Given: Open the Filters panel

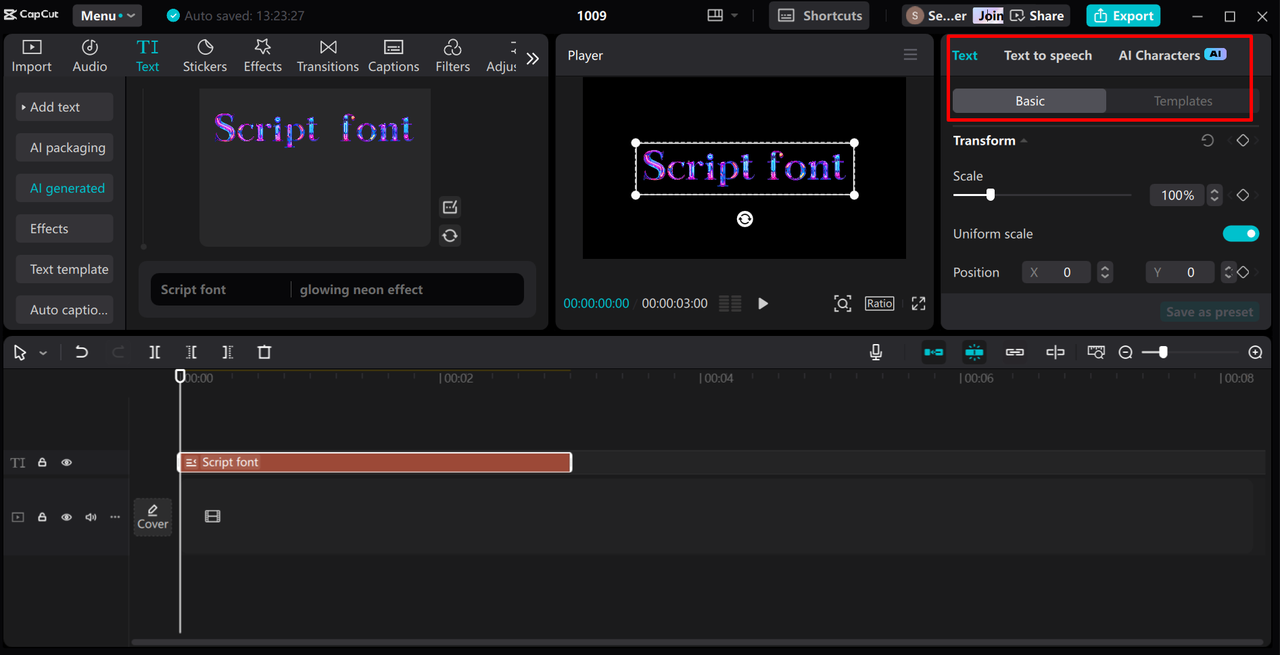Looking at the screenshot, I should coord(452,56).
